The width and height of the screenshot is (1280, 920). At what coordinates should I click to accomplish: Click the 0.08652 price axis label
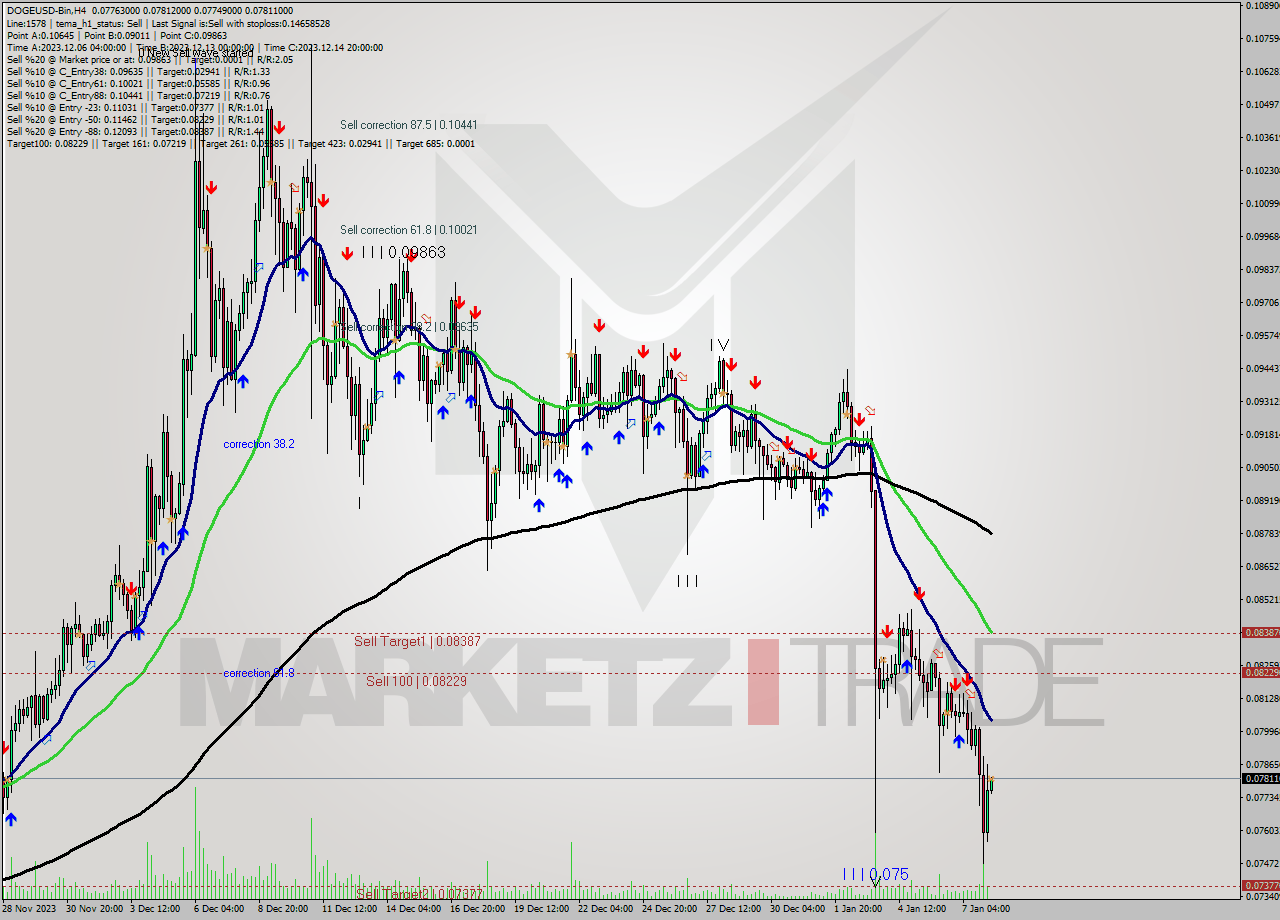point(1263,567)
